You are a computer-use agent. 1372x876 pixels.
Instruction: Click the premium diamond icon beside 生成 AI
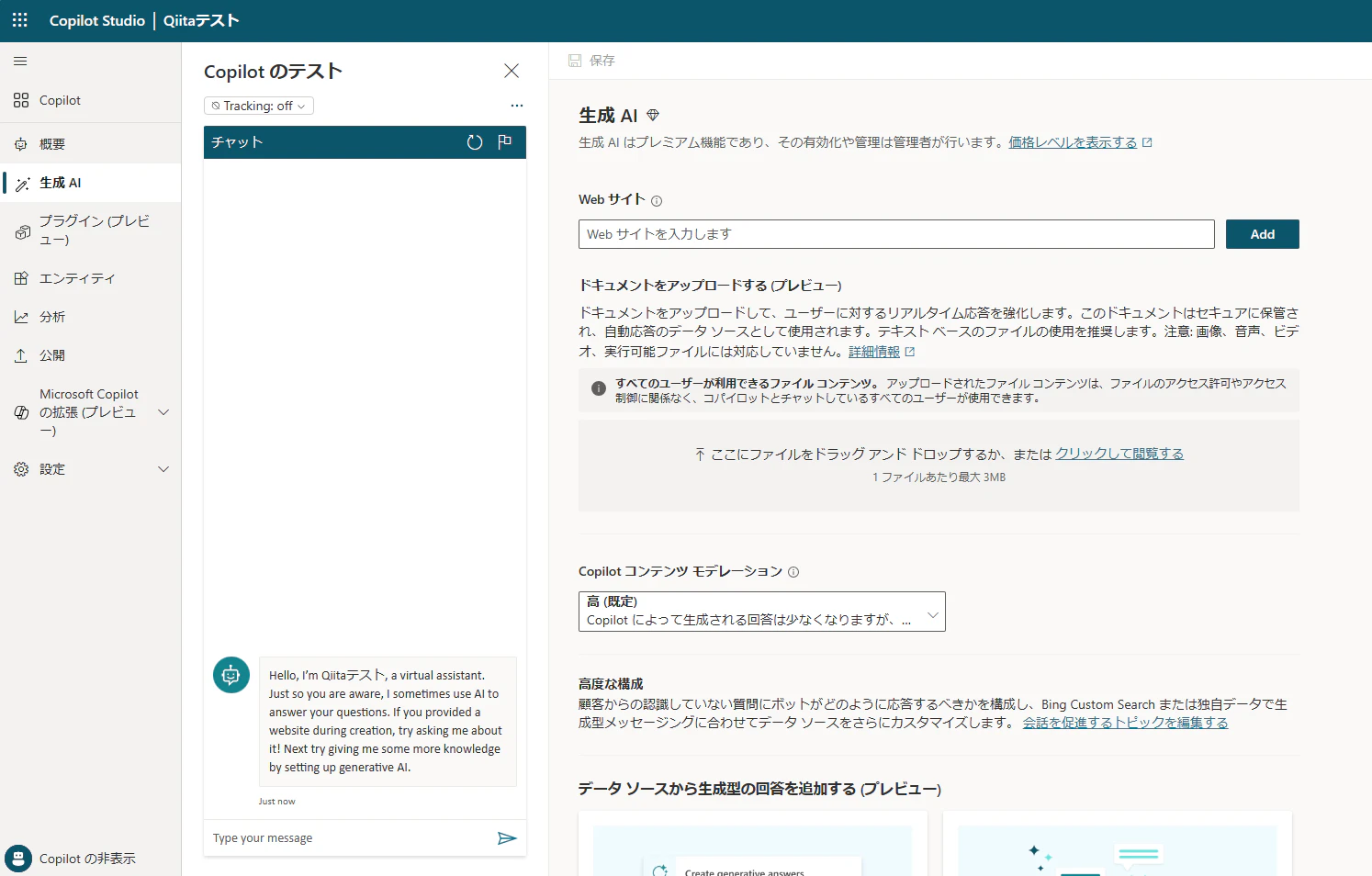coord(653,115)
